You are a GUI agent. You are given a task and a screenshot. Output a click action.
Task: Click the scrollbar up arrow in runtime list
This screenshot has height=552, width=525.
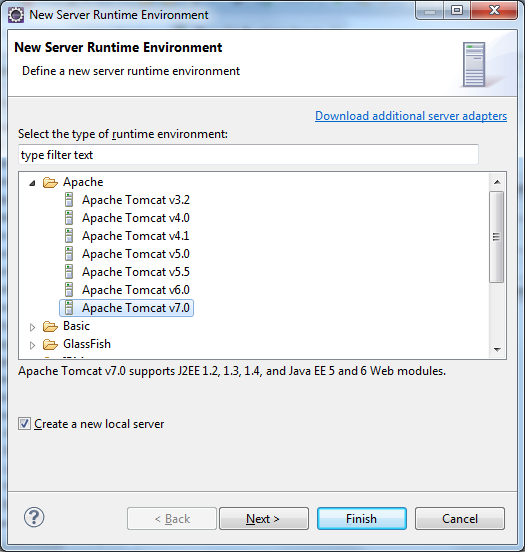497,182
